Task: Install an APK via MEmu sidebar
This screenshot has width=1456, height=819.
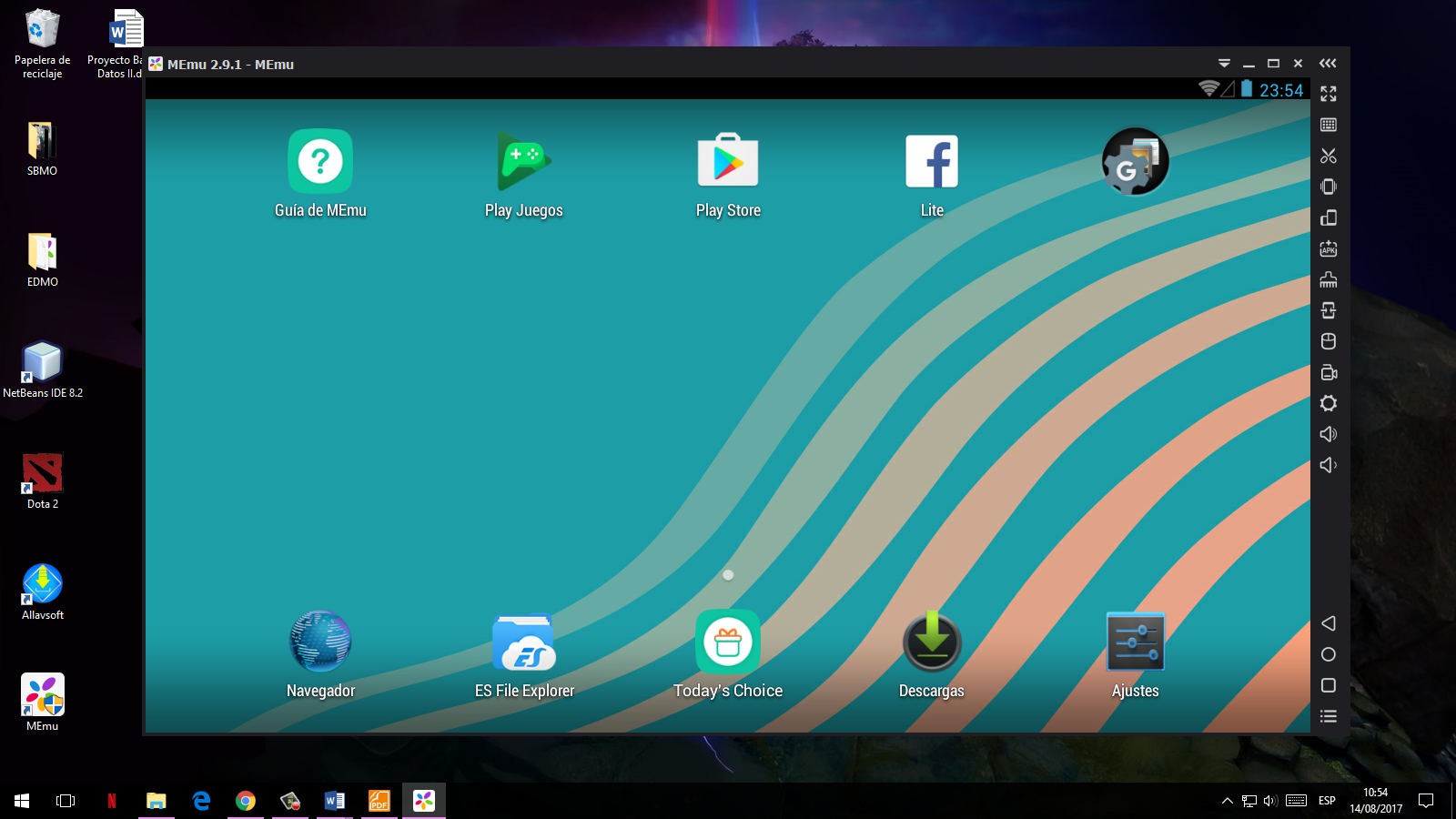Action: point(1329,248)
